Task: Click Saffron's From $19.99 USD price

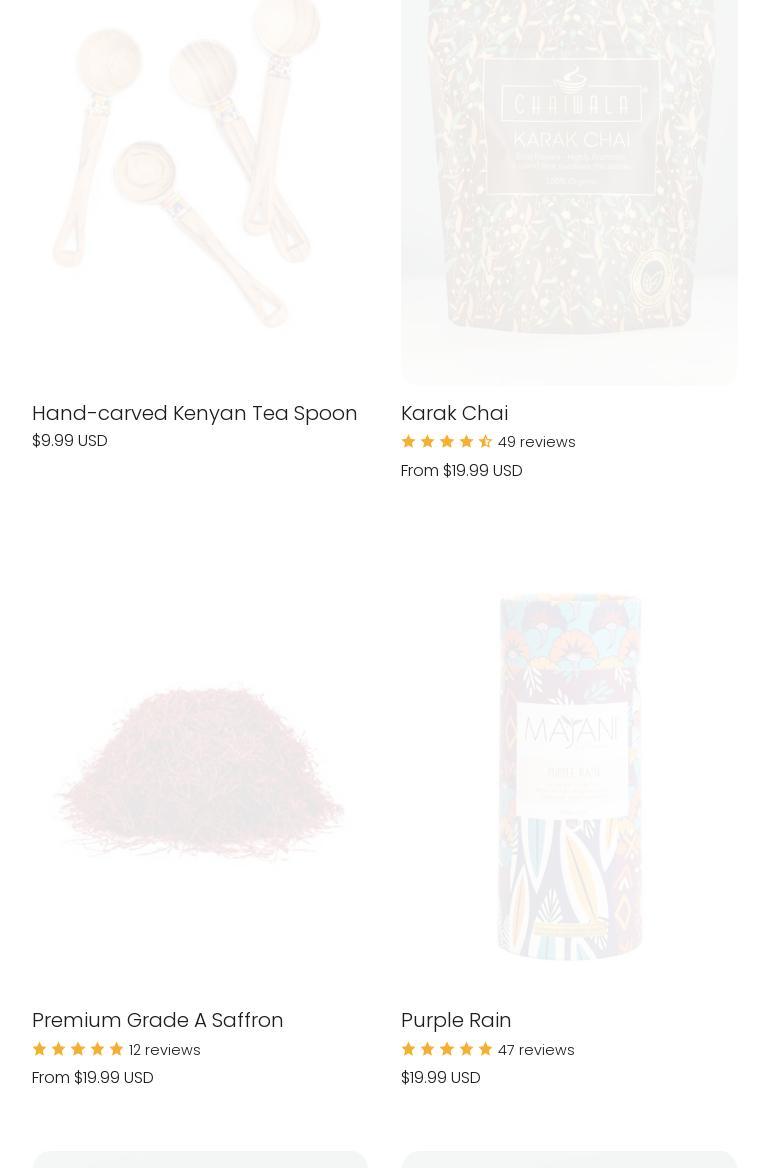Action: 92,1078
